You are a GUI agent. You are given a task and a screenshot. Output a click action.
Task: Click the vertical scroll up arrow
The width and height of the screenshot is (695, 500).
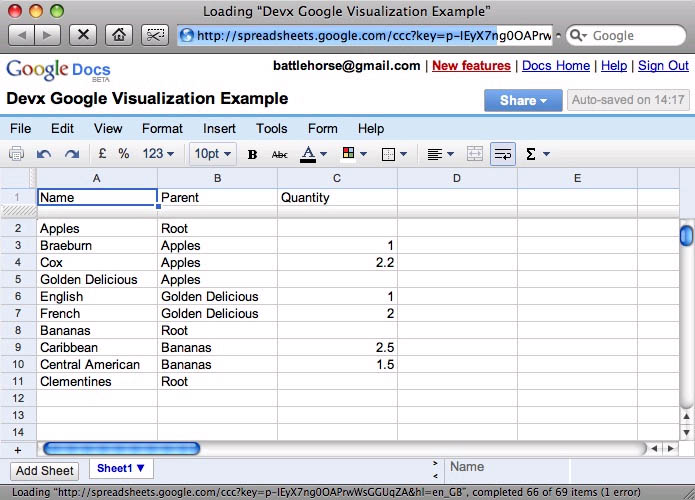tap(686, 416)
